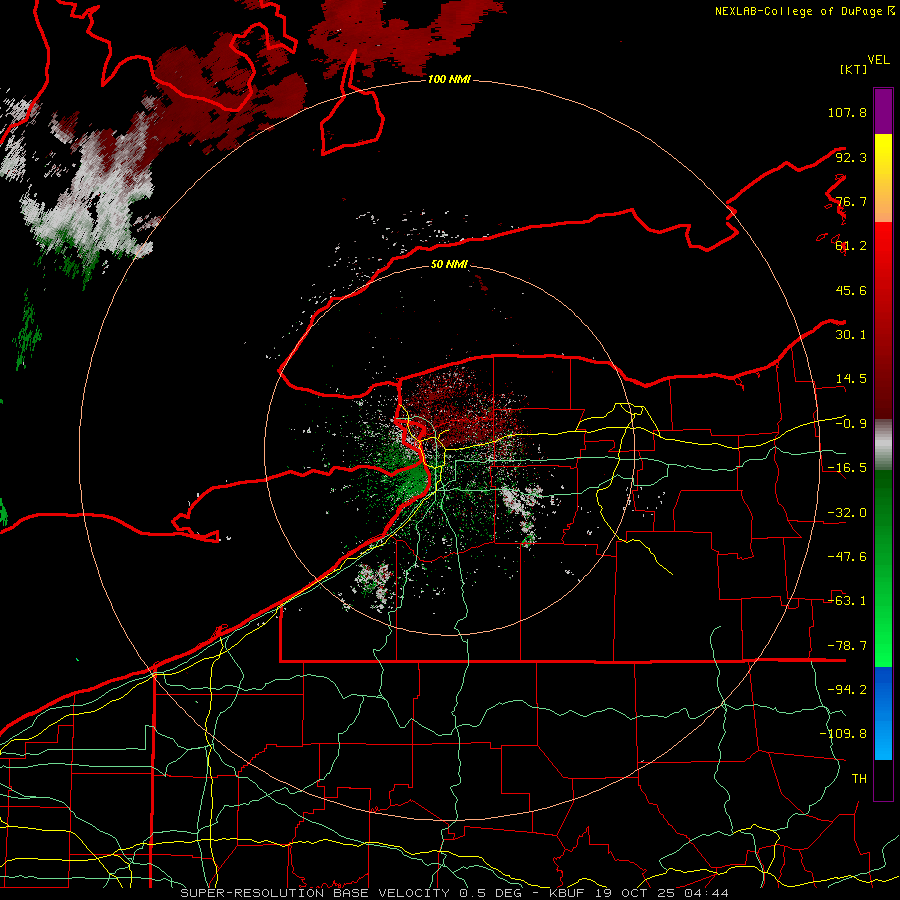Click the -63.1 legend value
Screen dimensions: 900x900
coord(847,601)
